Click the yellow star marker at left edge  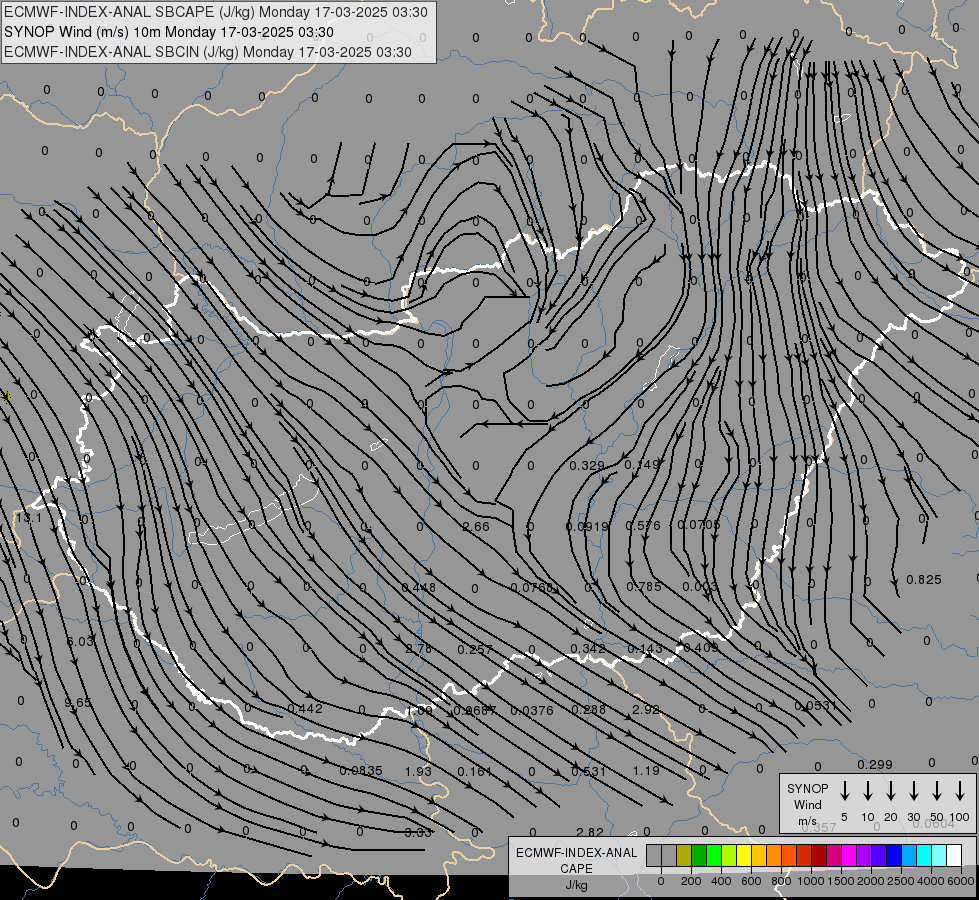pos(5,397)
